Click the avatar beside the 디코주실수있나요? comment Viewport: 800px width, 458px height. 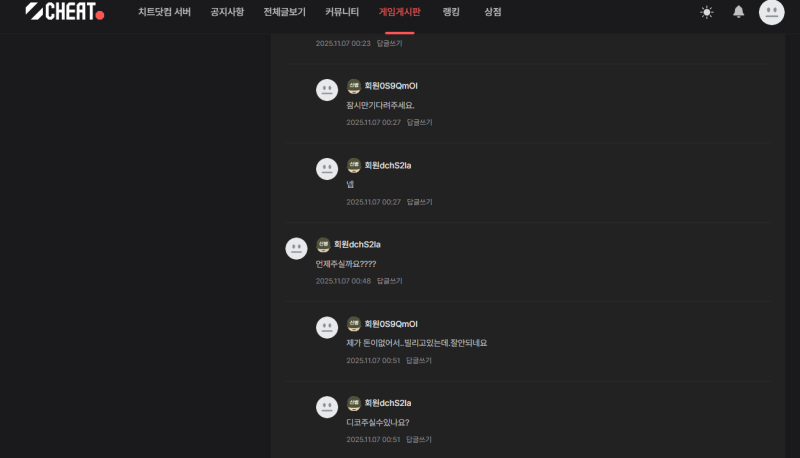tap(327, 407)
